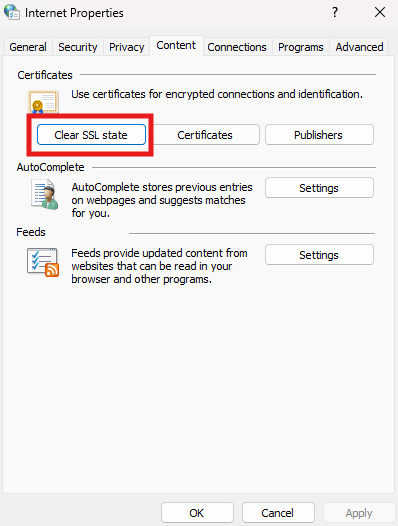This screenshot has height=526, width=398.
Task: Click the Apply button
Action: click(359, 513)
